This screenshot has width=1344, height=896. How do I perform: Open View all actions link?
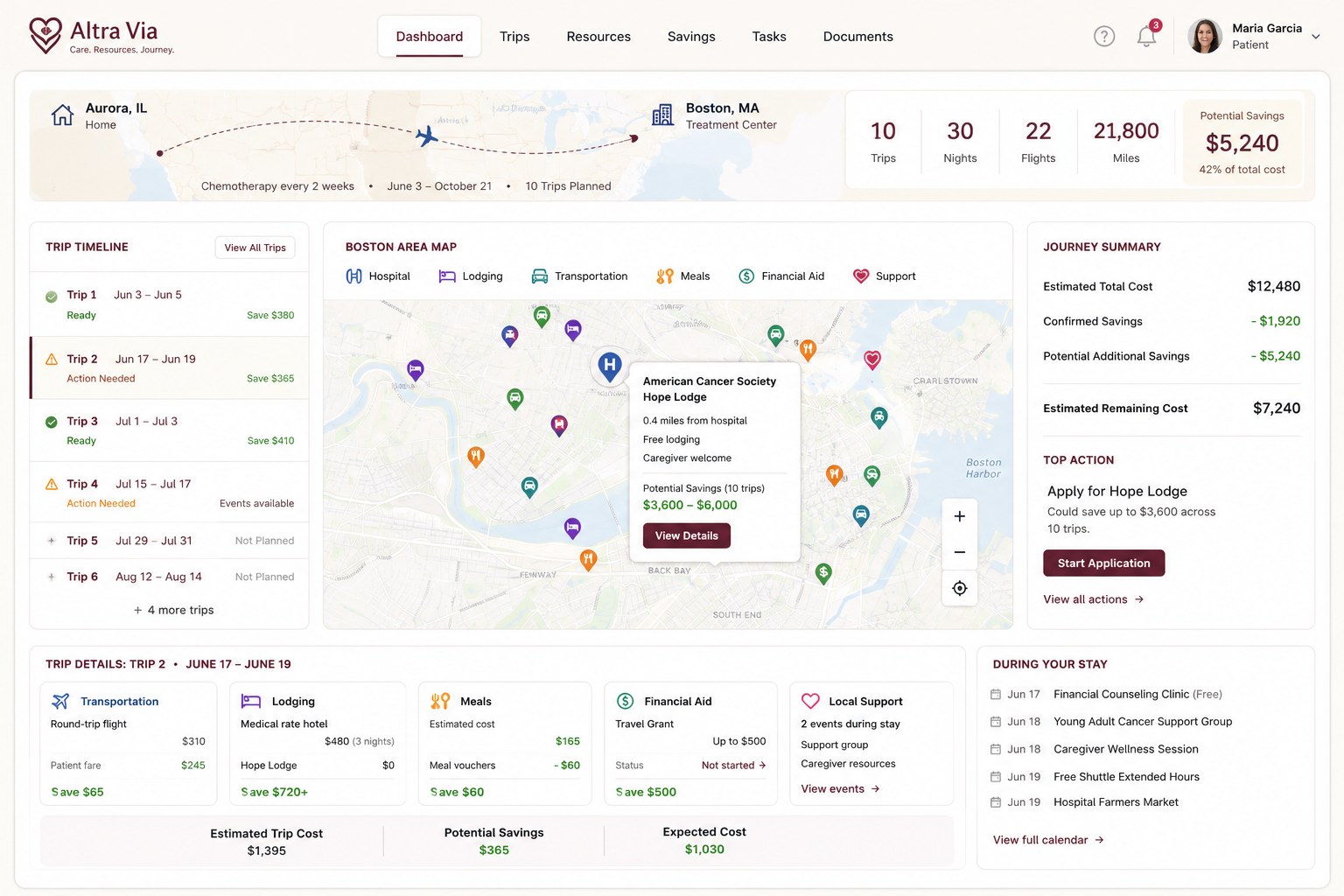(x=1094, y=599)
